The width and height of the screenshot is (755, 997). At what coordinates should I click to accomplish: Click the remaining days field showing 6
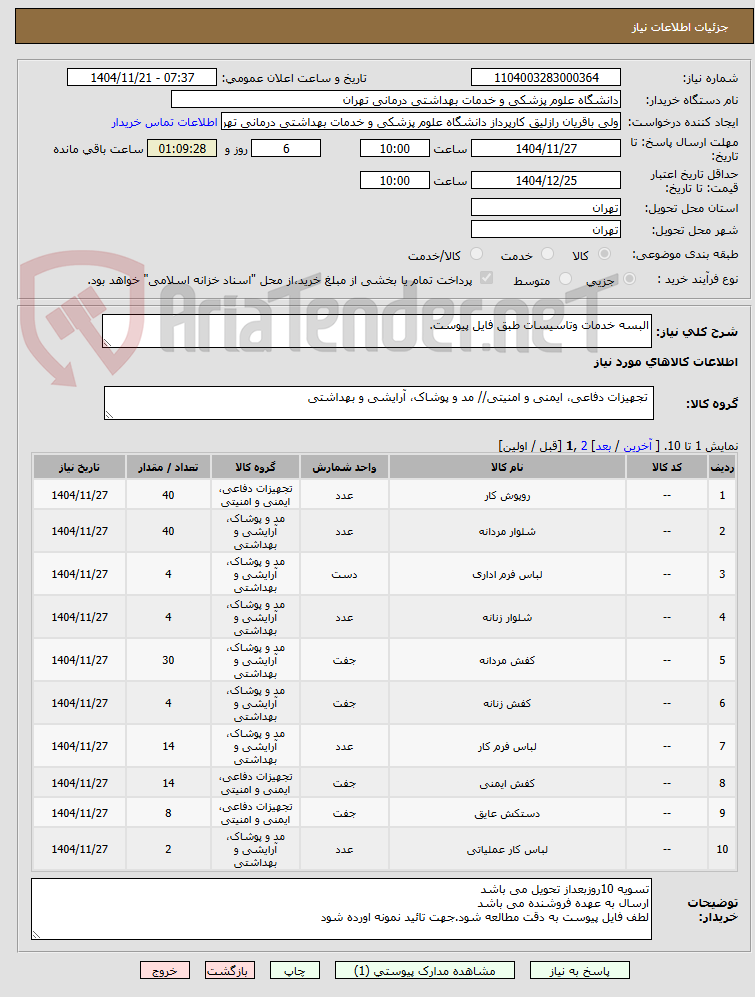(286, 148)
